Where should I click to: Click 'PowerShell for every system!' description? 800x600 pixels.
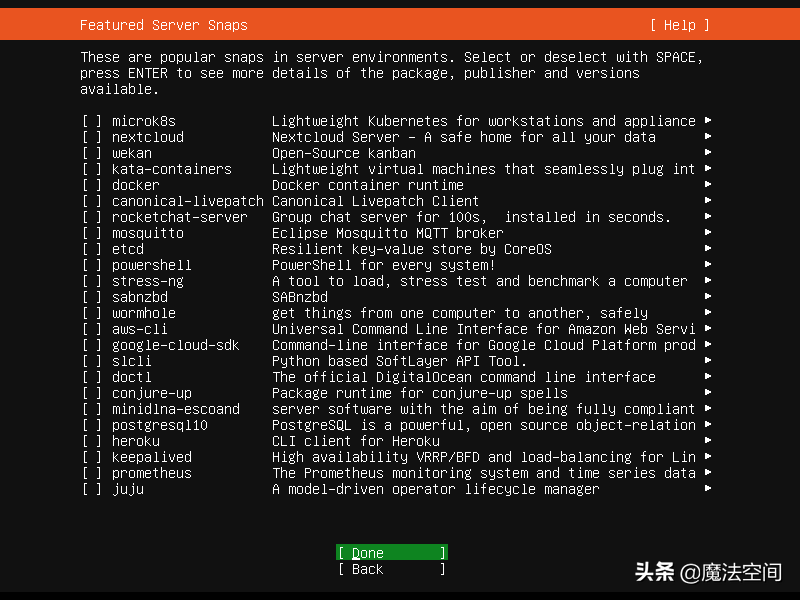pos(384,265)
